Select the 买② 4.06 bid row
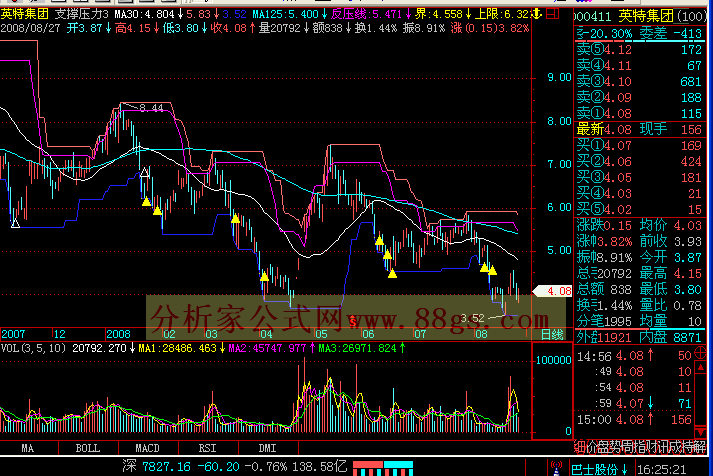Screen dimensions: 713x476 (x=640, y=161)
